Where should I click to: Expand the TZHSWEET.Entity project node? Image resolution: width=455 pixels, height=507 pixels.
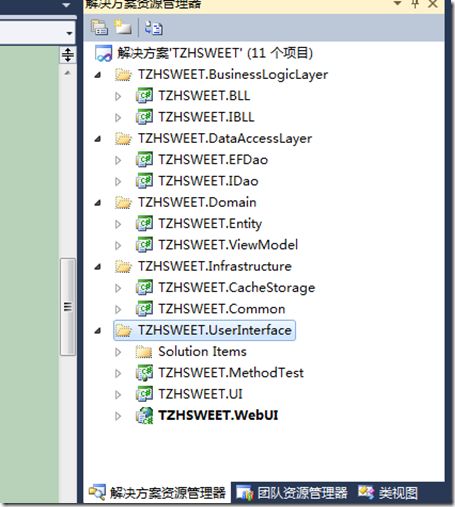tap(118, 224)
